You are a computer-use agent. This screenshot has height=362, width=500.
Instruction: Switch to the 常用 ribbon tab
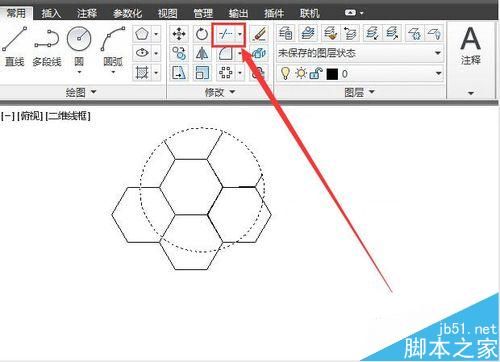(x=16, y=13)
